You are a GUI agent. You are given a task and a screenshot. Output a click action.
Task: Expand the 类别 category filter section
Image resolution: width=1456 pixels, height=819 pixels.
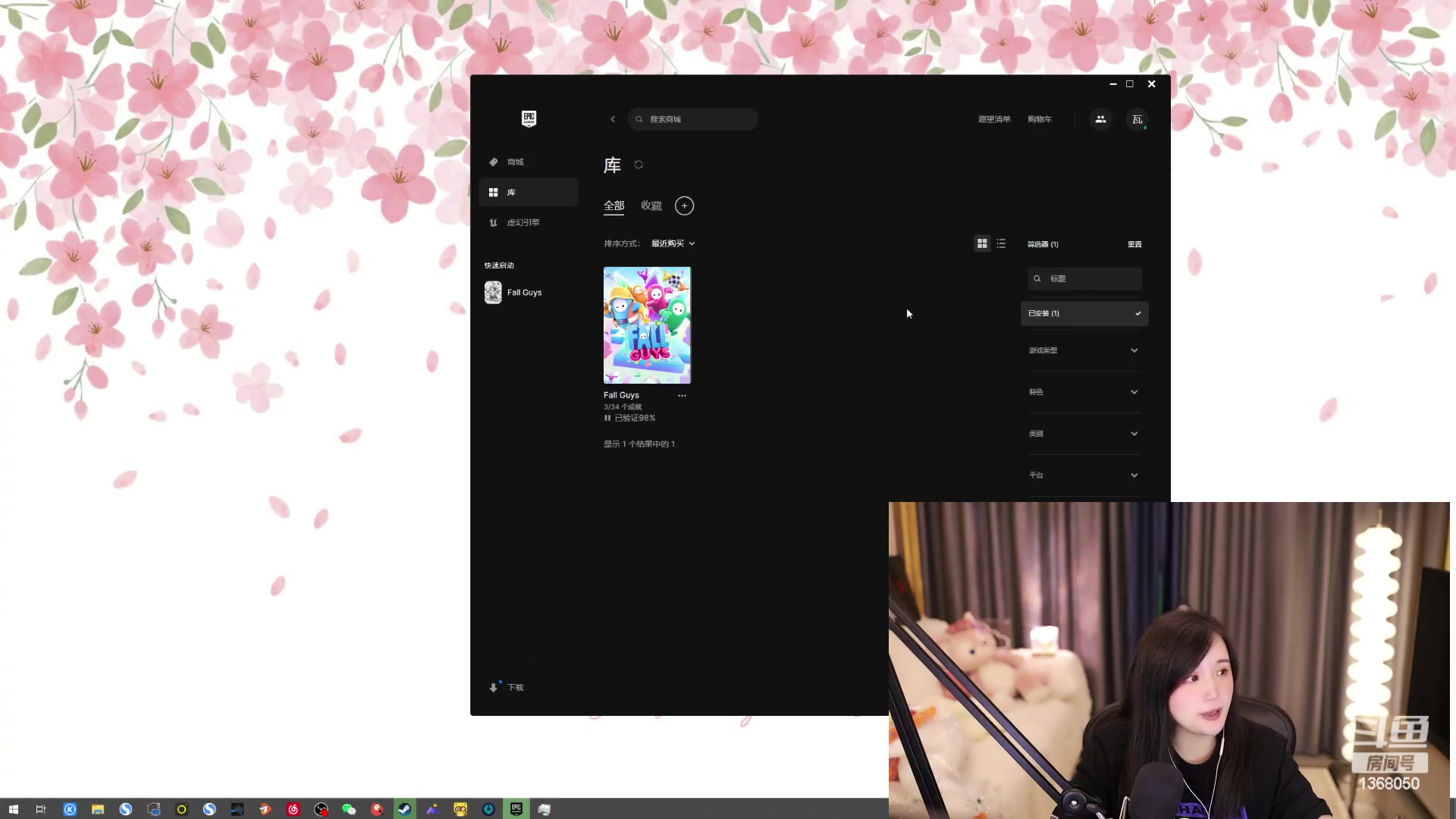coord(1084,434)
